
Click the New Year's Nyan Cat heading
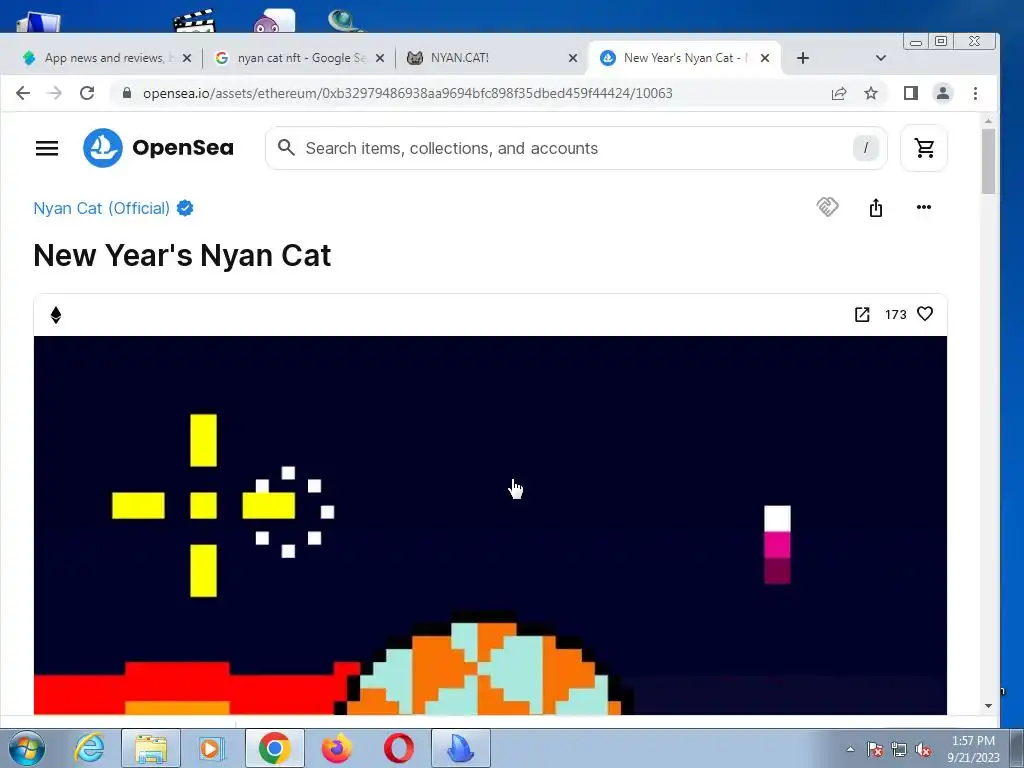point(182,255)
